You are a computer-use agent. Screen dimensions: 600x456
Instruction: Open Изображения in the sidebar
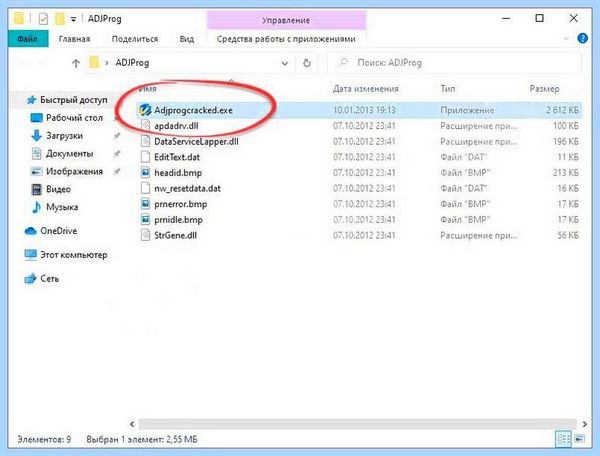coord(74,171)
